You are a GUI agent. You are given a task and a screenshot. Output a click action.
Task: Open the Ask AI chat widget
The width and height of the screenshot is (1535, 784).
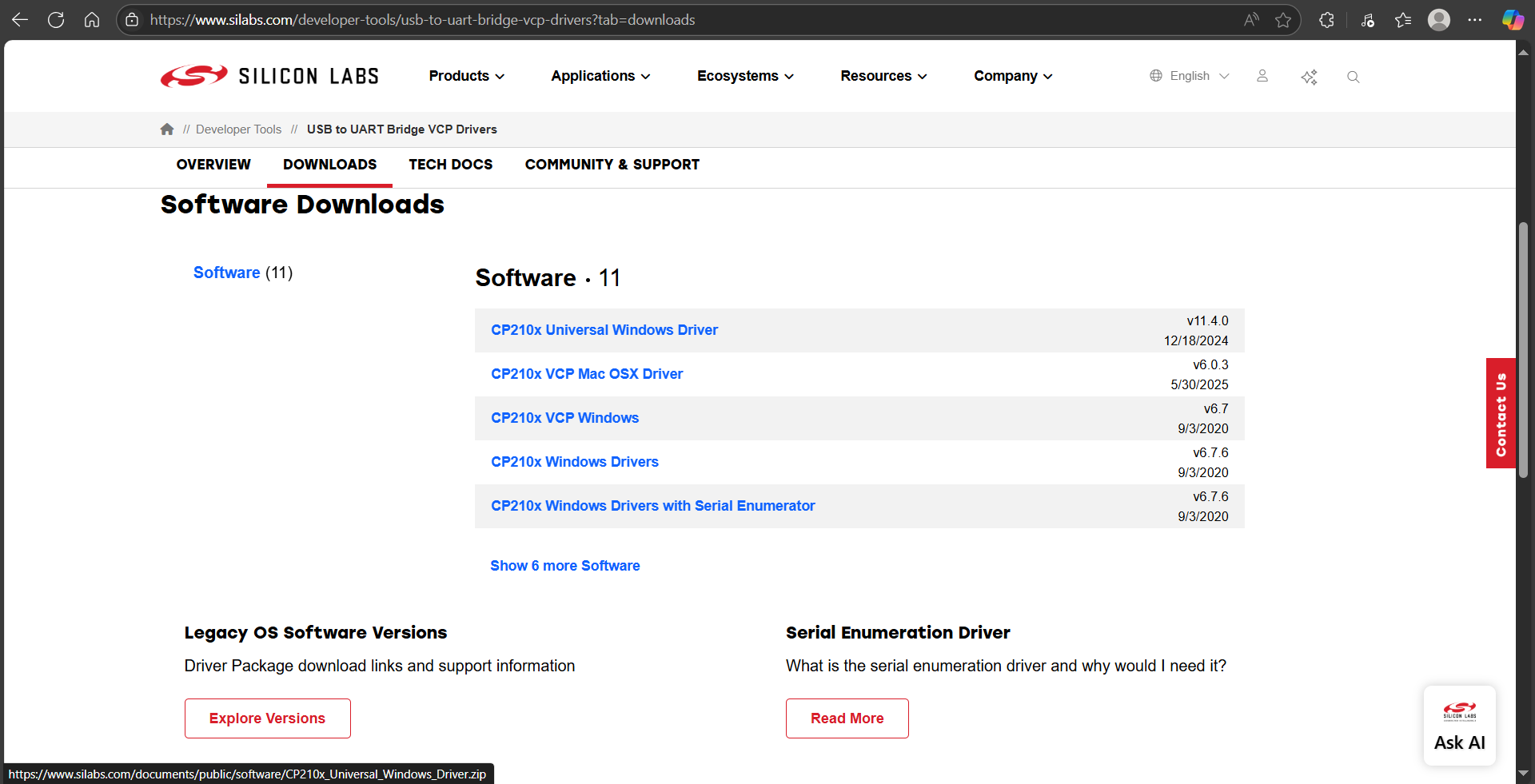pyautogui.click(x=1460, y=726)
